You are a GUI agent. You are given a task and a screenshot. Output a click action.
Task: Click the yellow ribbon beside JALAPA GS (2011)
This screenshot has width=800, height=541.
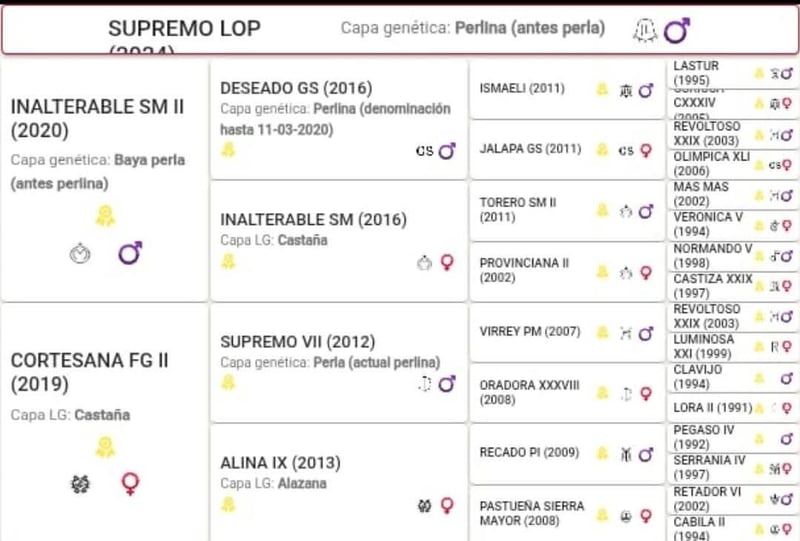pyautogui.click(x=602, y=150)
